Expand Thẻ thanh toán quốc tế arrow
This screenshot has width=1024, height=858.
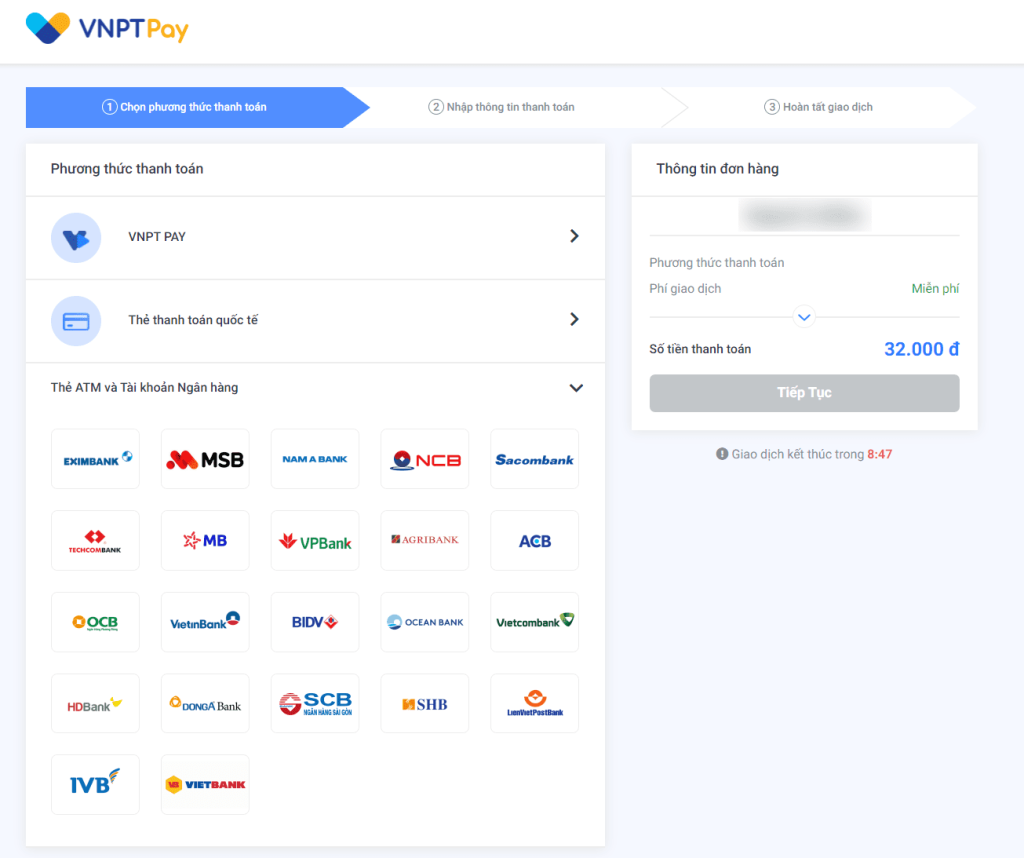[574, 320]
